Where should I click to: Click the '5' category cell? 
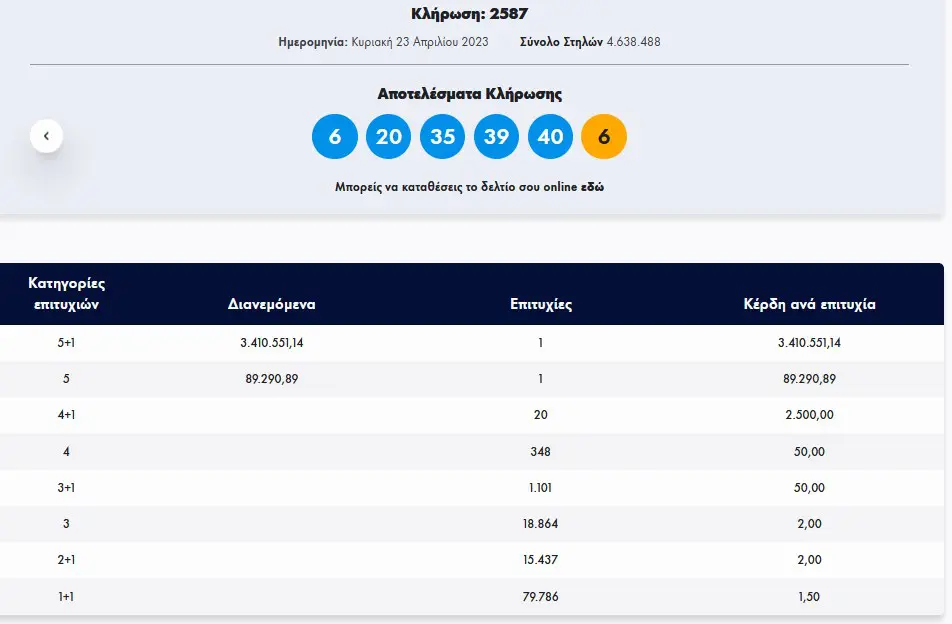click(66, 379)
